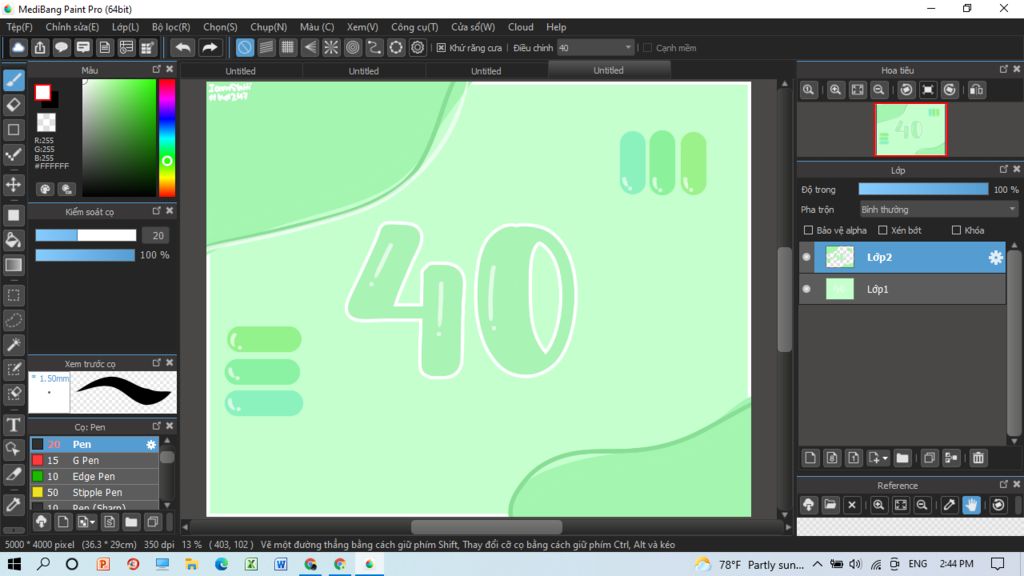Switch to the second Untitled tab
Viewport: 1024px width, 576px height.
(363, 71)
